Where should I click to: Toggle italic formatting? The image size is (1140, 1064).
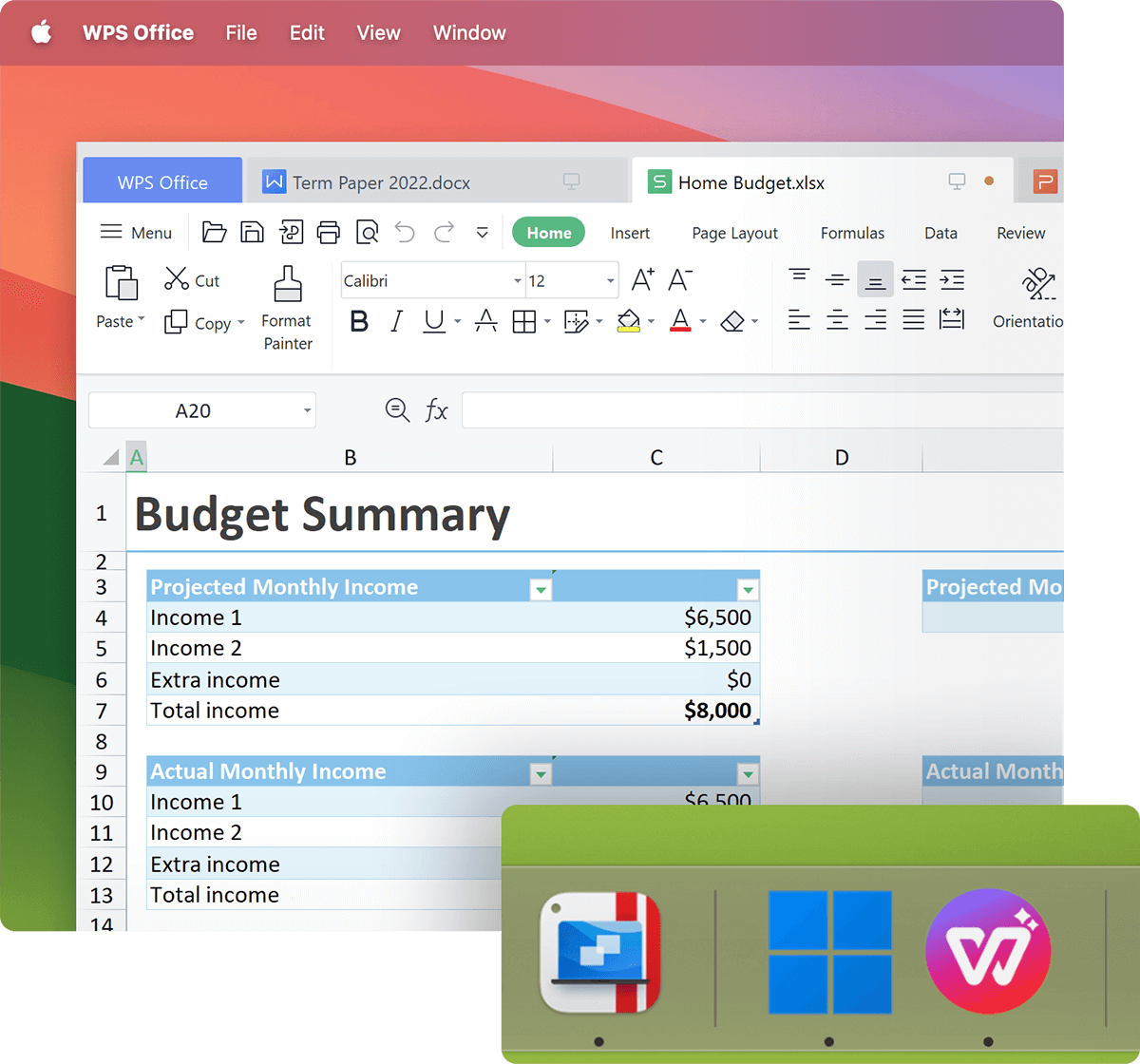396,321
